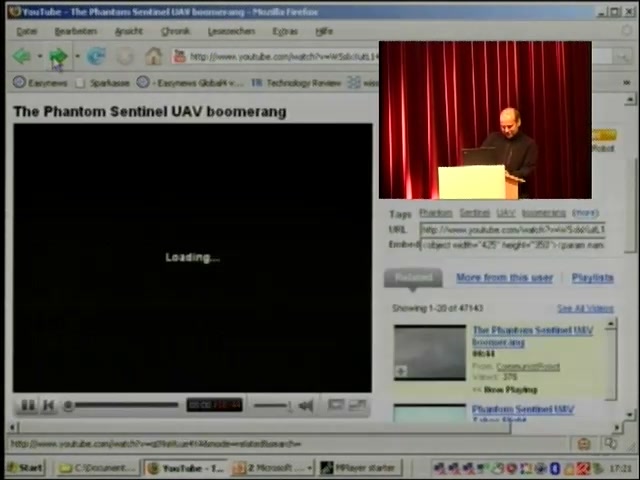
Task: Switch to the YouTube Firefox taskbar button
Action: (x=186, y=468)
